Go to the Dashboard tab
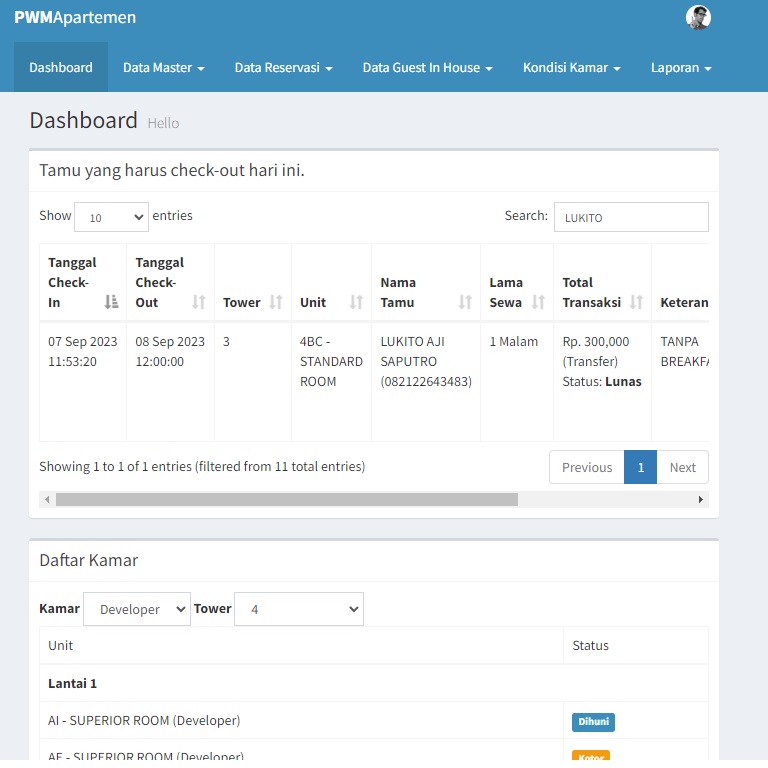Viewport: 768px width, 768px height. tap(61, 68)
